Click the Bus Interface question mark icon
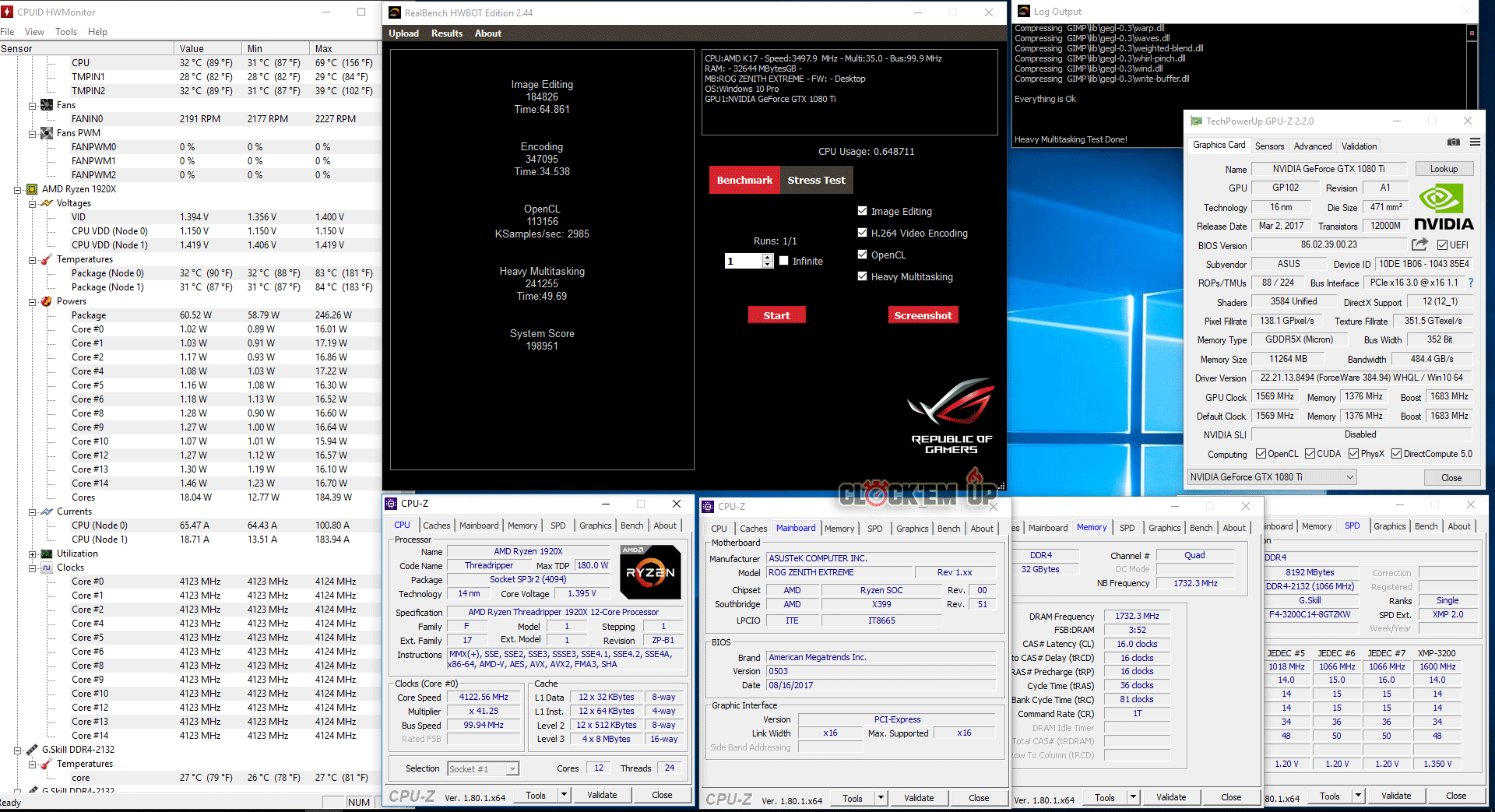The image size is (1495, 812). [x=1471, y=283]
